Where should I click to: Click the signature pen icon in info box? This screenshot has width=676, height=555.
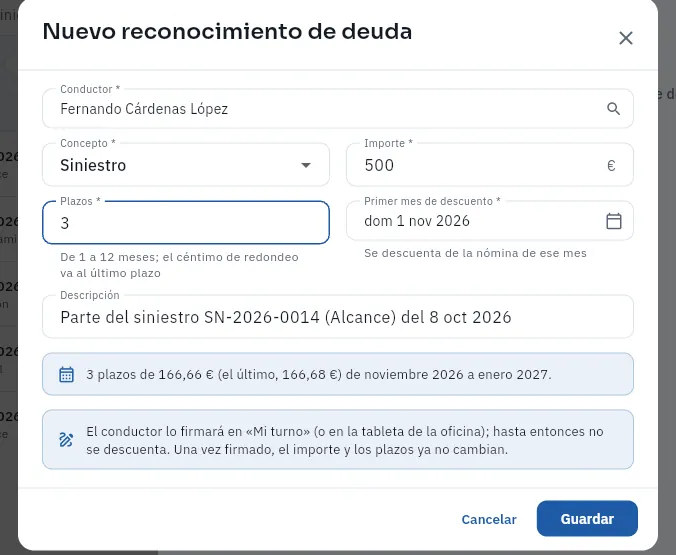pos(66,440)
